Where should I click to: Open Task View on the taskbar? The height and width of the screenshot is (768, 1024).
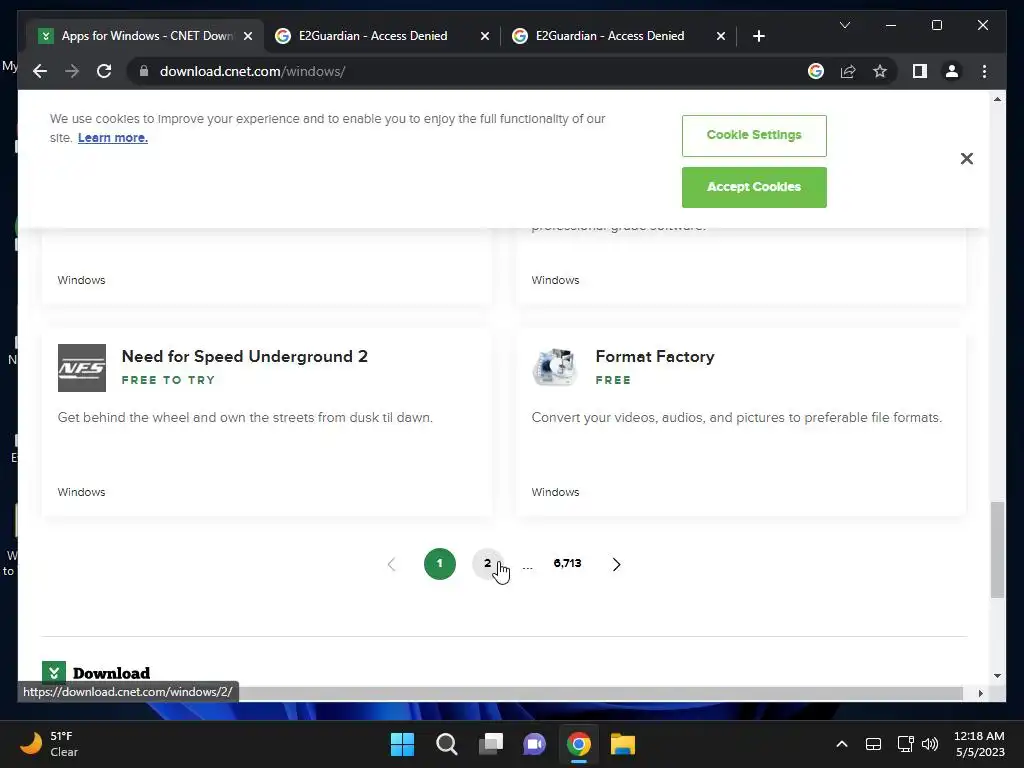point(491,744)
